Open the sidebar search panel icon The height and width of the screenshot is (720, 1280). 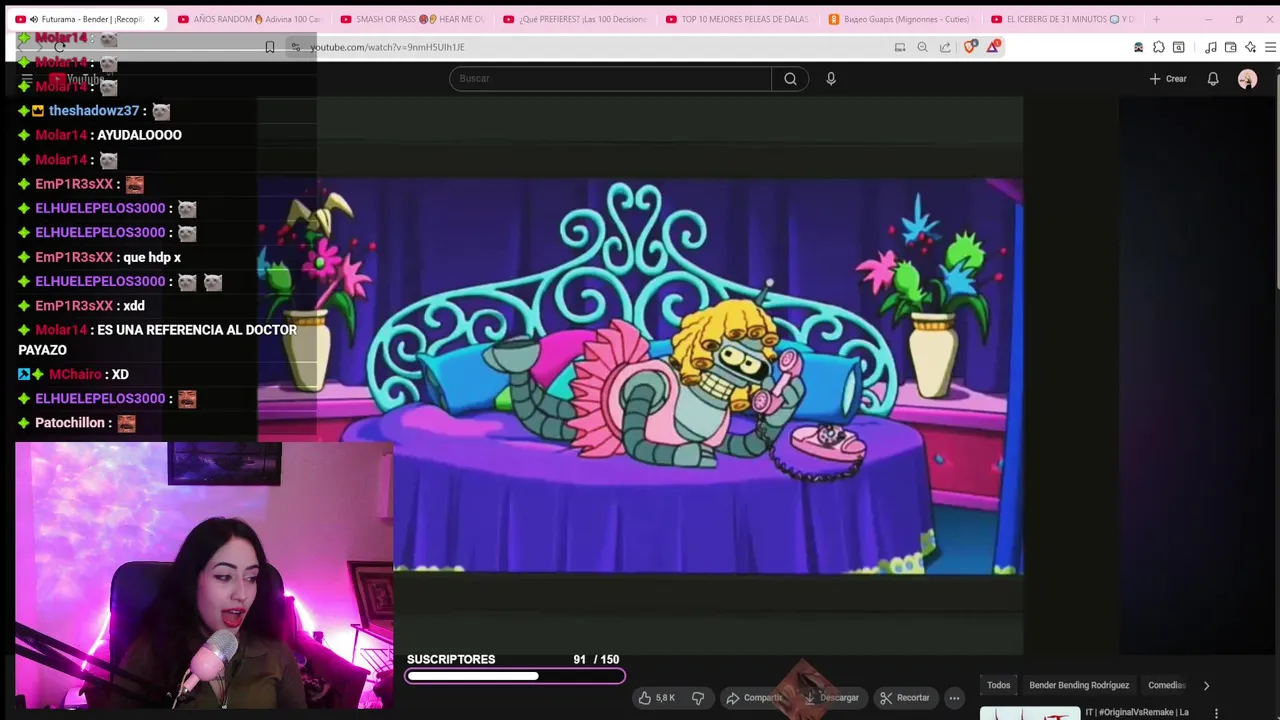1178,47
